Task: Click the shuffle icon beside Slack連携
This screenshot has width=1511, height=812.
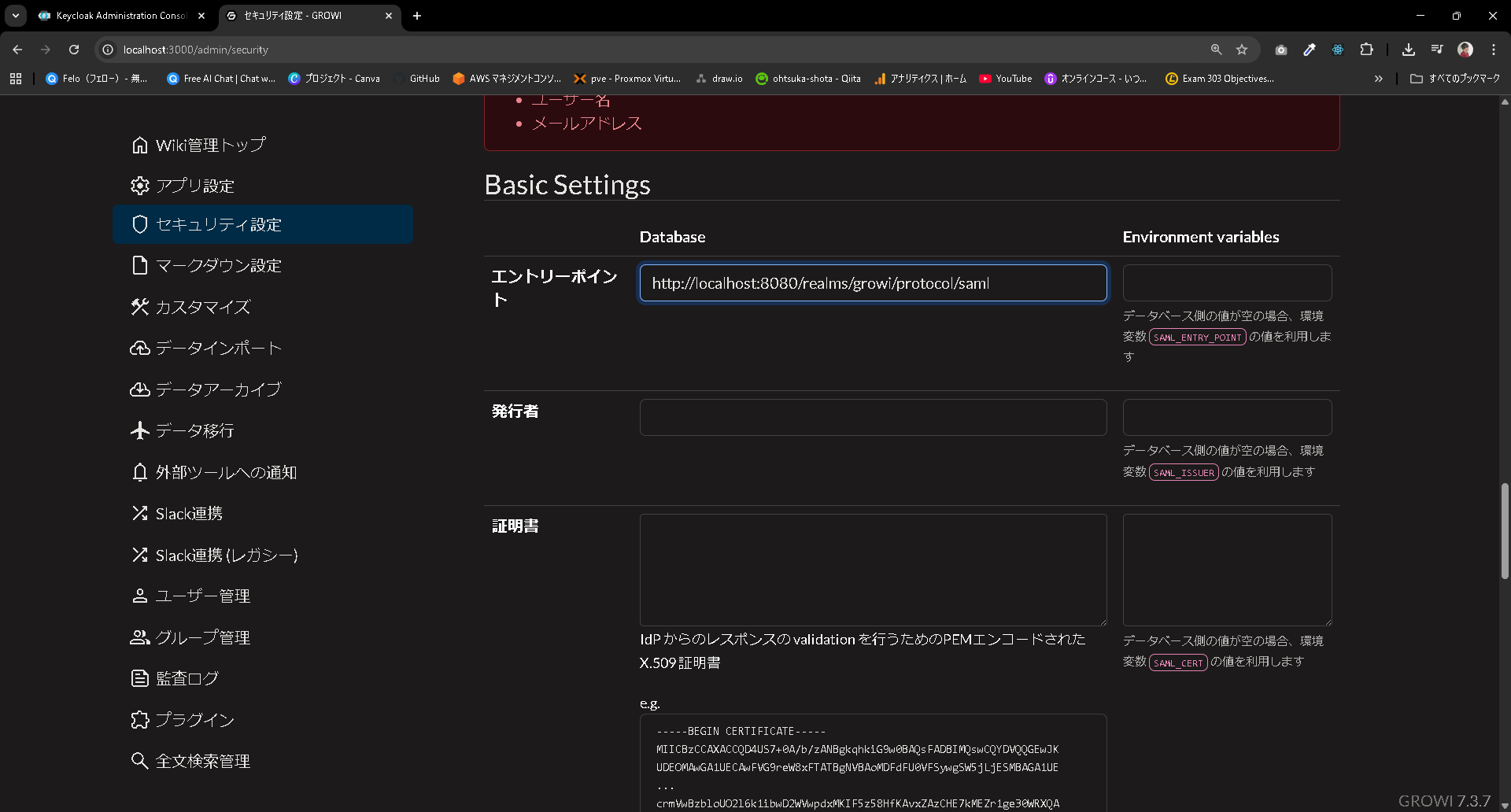Action: point(139,513)
